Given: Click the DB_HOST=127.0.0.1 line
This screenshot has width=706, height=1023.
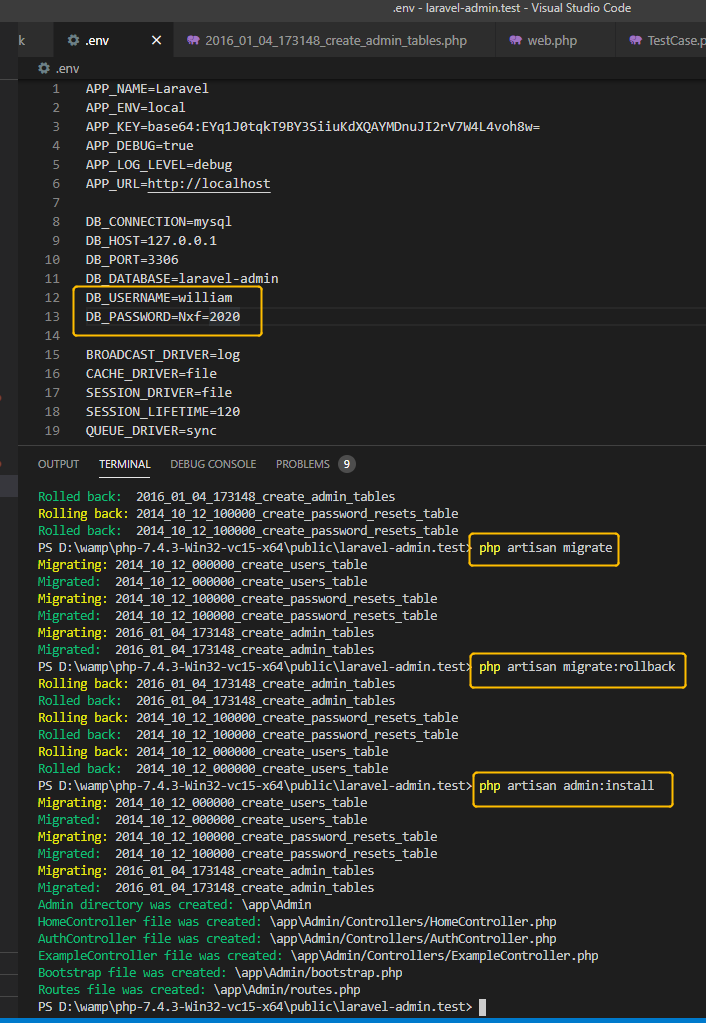Looking at the screenshot, I should [x=151, y=240].
